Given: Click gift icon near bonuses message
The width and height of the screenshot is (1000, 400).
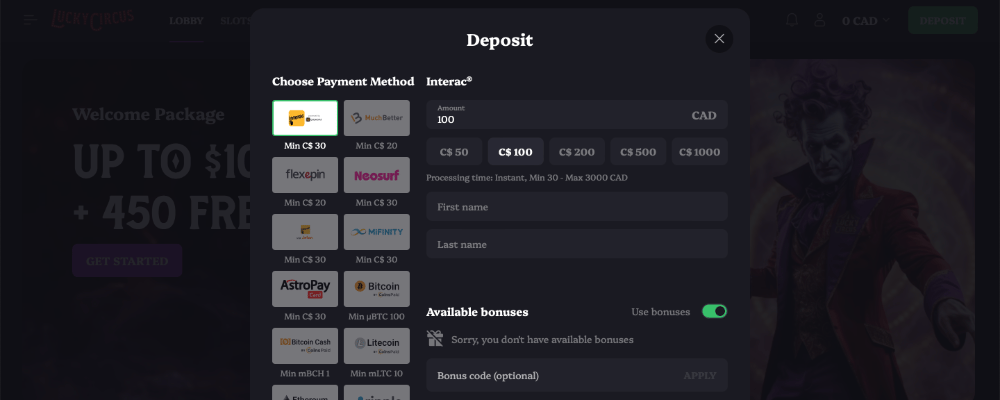Looking at the screenshot, I should point(435,338).
